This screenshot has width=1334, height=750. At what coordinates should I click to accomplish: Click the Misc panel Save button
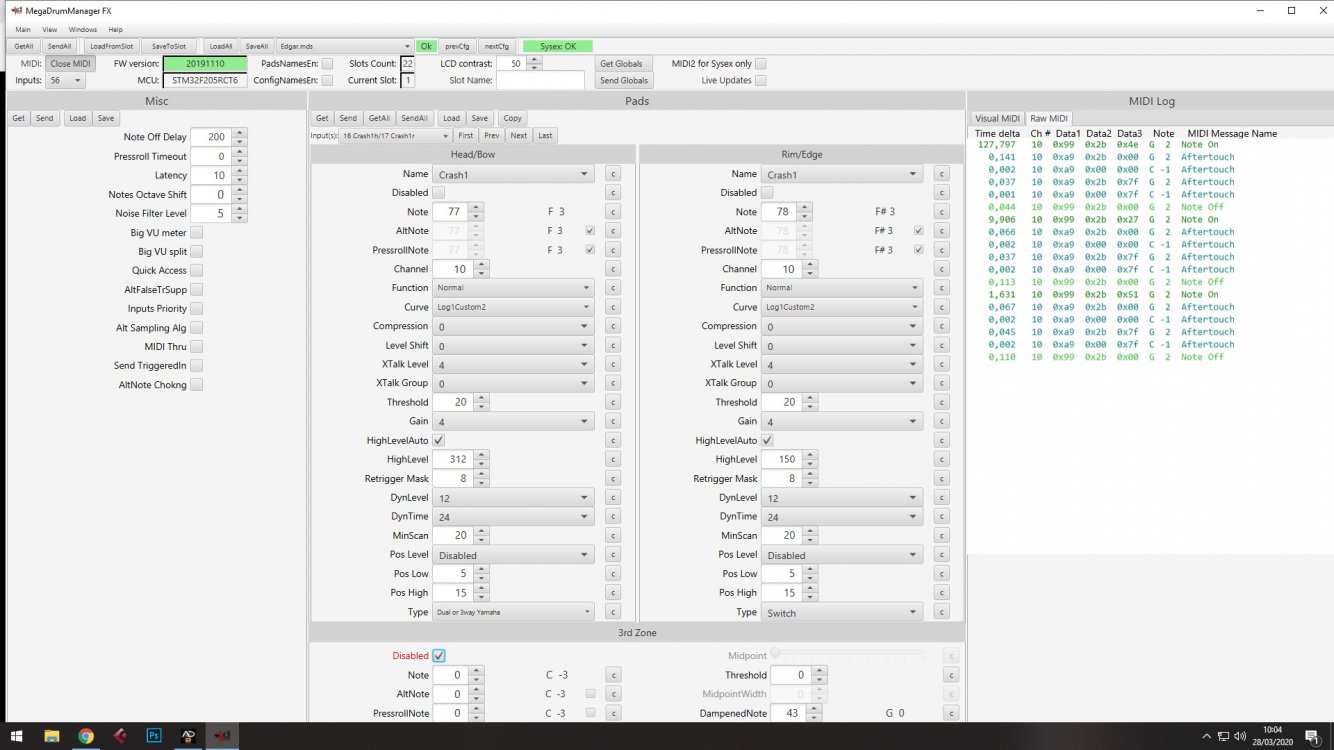tap(106, 118)
